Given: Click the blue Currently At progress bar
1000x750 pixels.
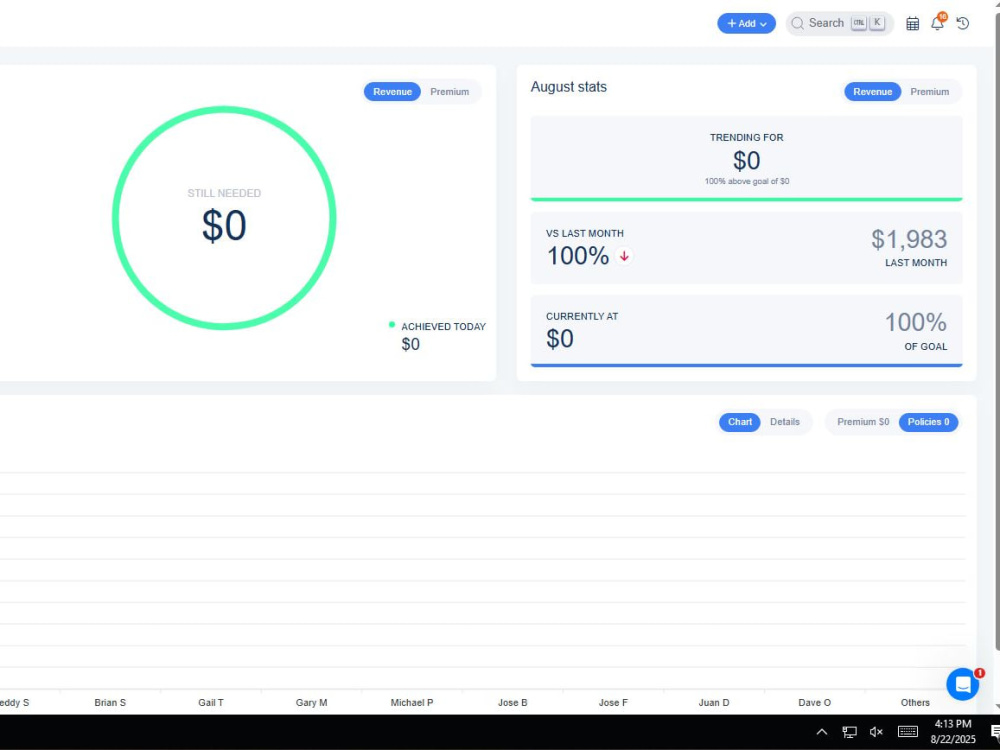Looking at the screenshot, I should (746, 365).
